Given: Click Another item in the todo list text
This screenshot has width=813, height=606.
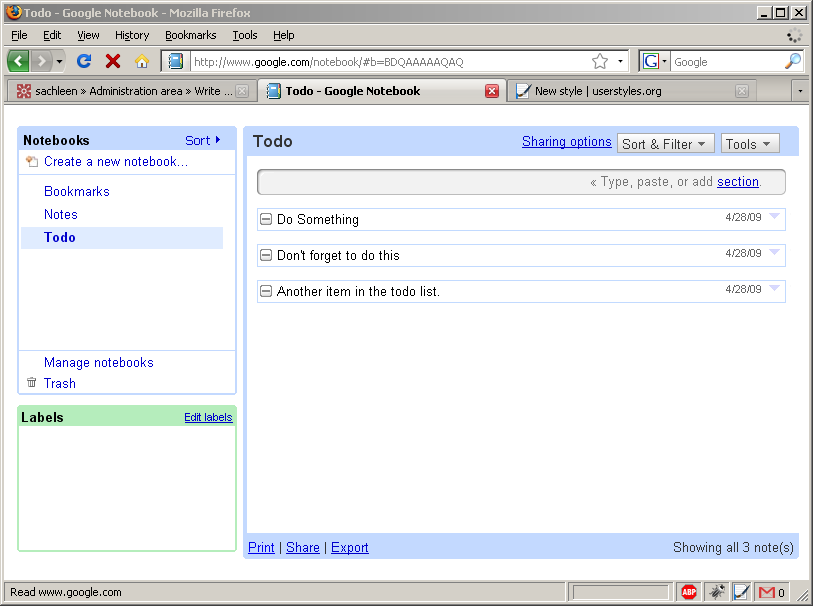Looking at the screenshot, I should pyautogui.click(x=358, y=291).
